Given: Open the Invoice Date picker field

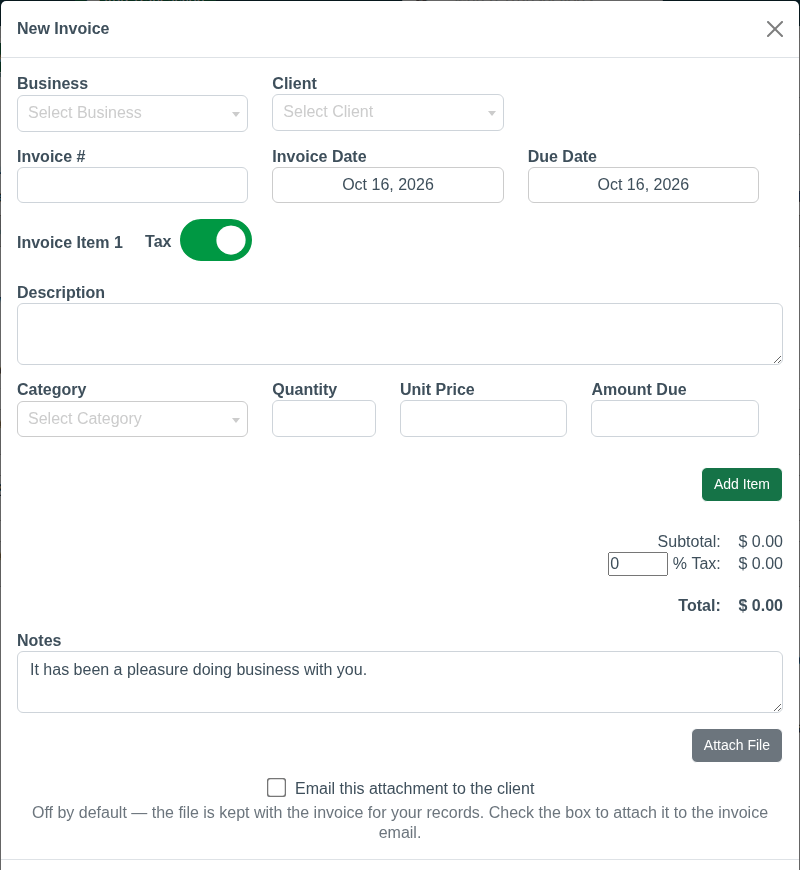Looking at the screenshot, I should (x=388, y=185).
